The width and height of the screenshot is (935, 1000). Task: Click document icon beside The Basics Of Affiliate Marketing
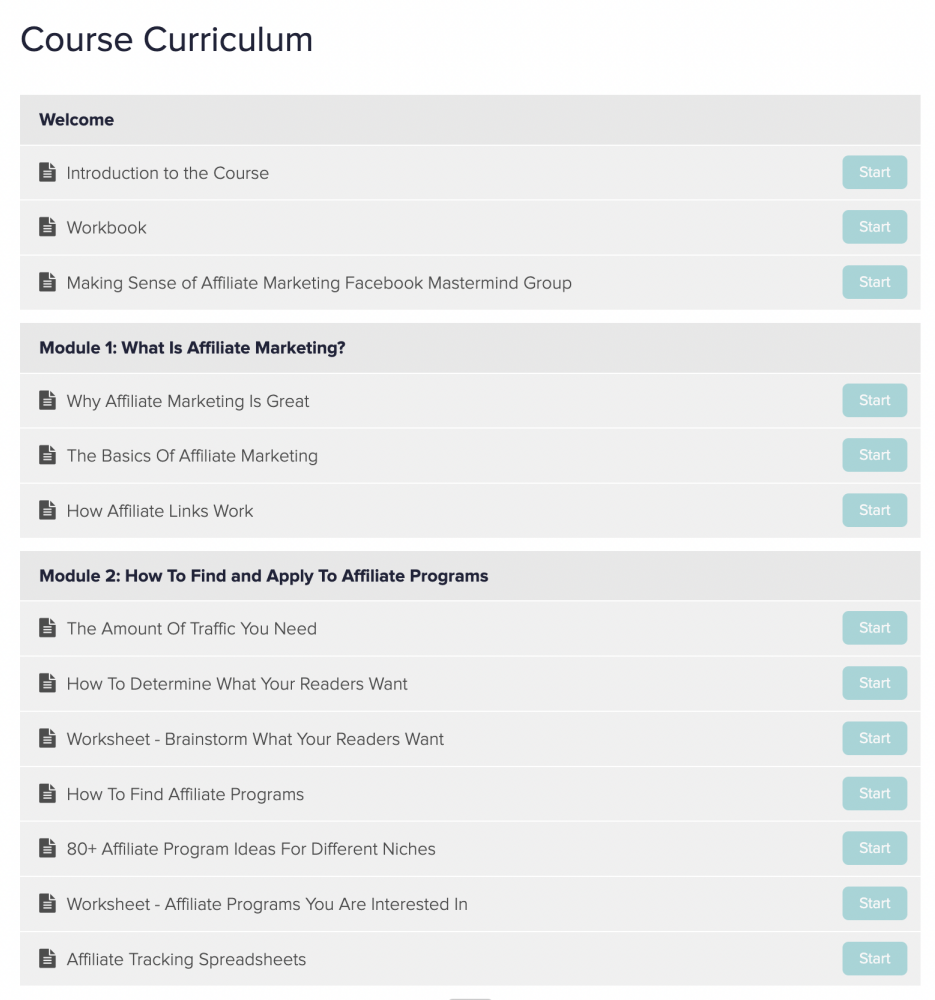pos(47,455)
